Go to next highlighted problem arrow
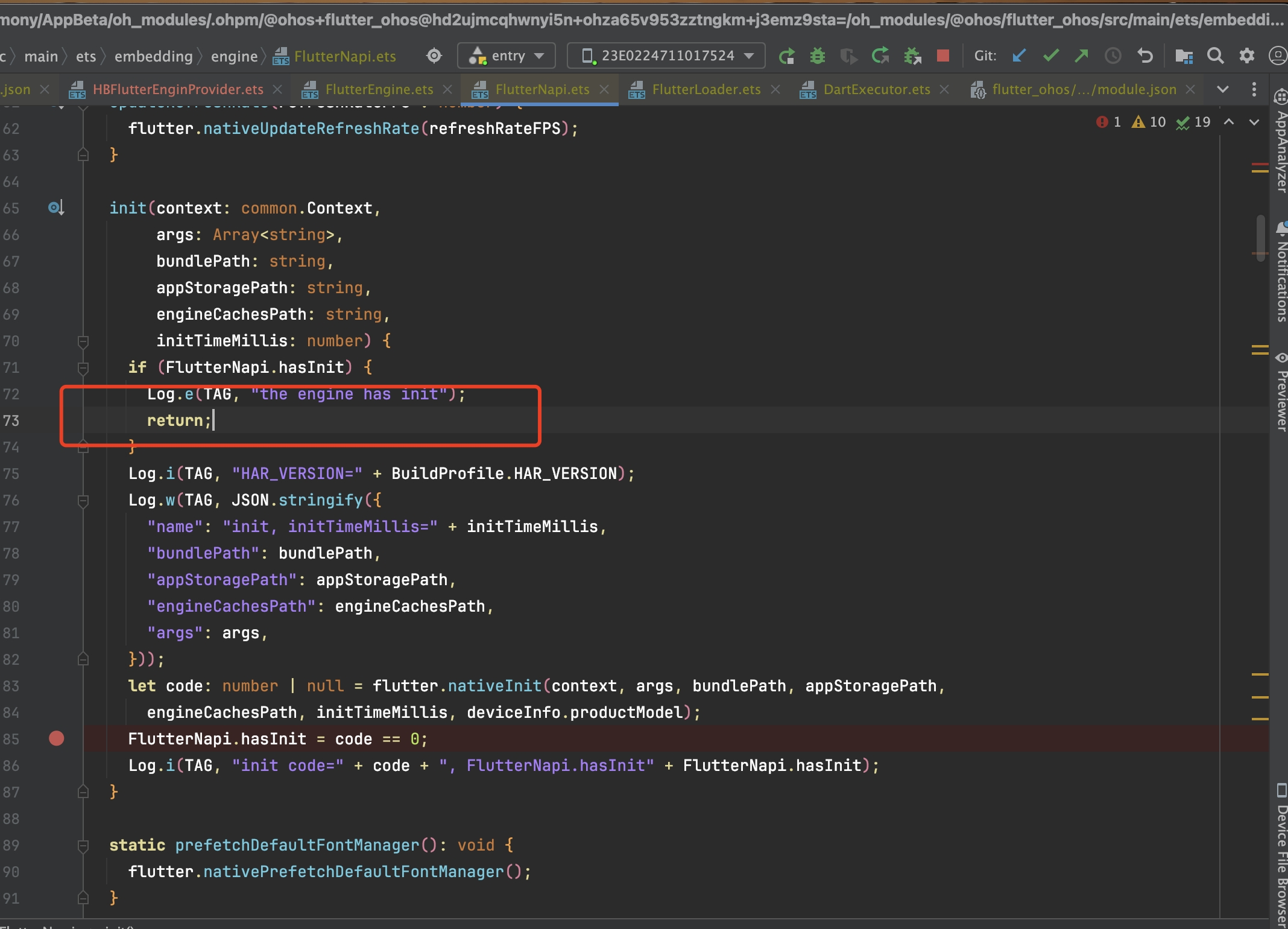This screenshot has width=1288, height=929. click(1254, 122)
